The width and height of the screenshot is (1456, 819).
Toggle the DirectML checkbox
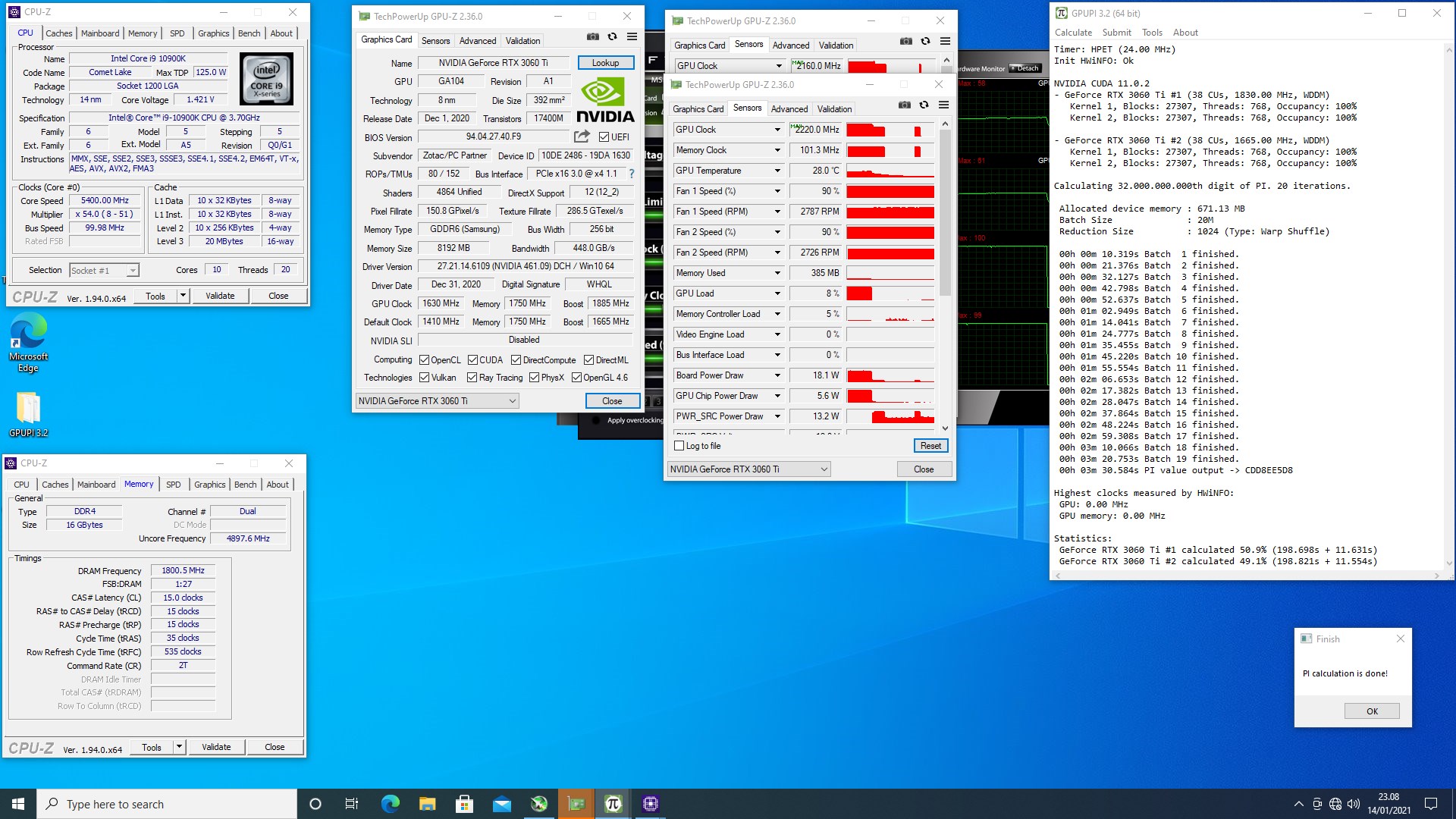coord(588,360)
